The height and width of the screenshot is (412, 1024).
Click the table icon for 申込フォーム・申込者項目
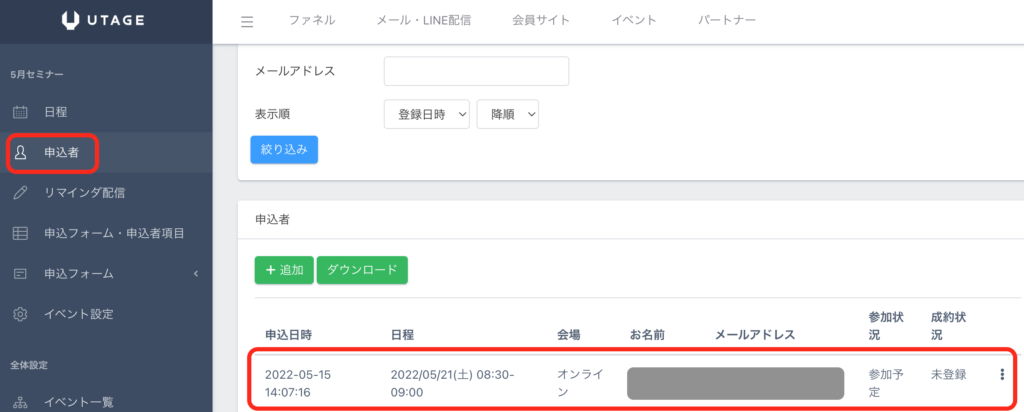pos(20,233)
